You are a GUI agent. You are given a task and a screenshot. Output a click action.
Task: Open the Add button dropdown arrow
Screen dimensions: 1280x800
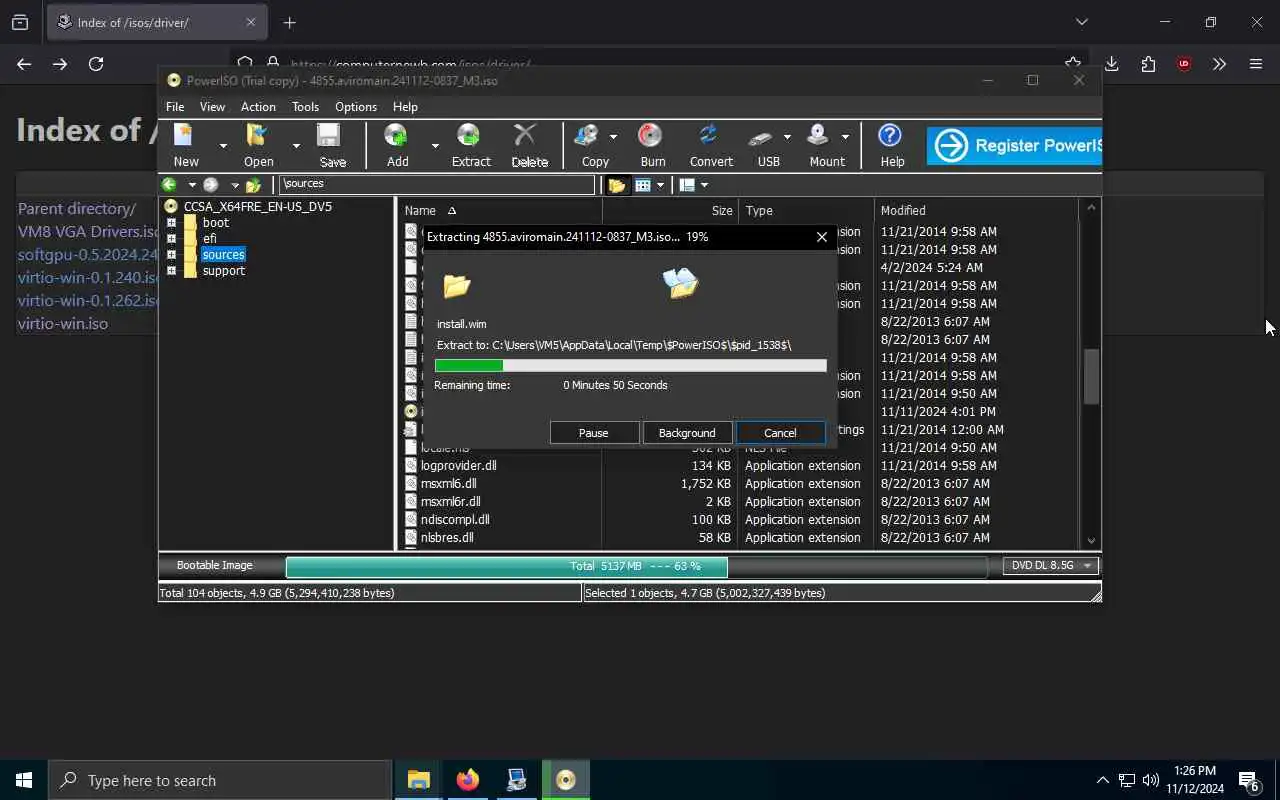[435, 146]
